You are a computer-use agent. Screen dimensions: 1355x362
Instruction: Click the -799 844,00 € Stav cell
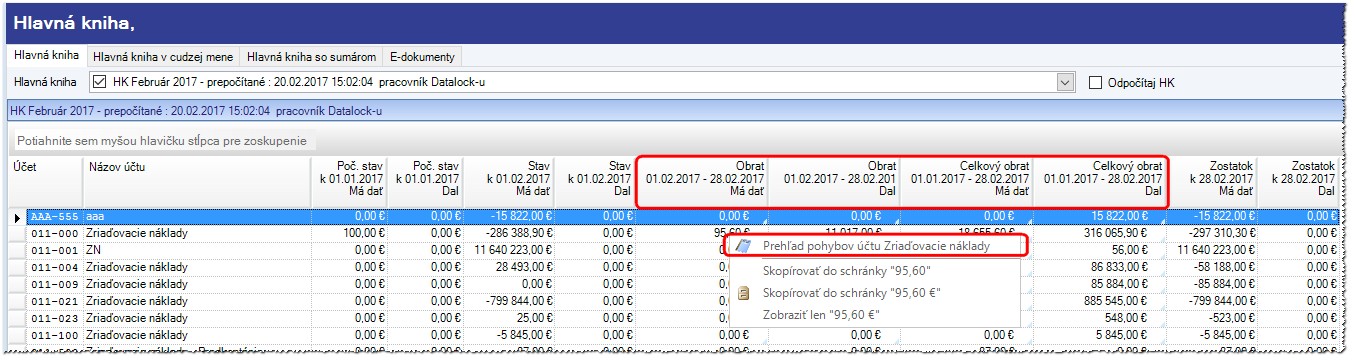click(x=508, y=301)
